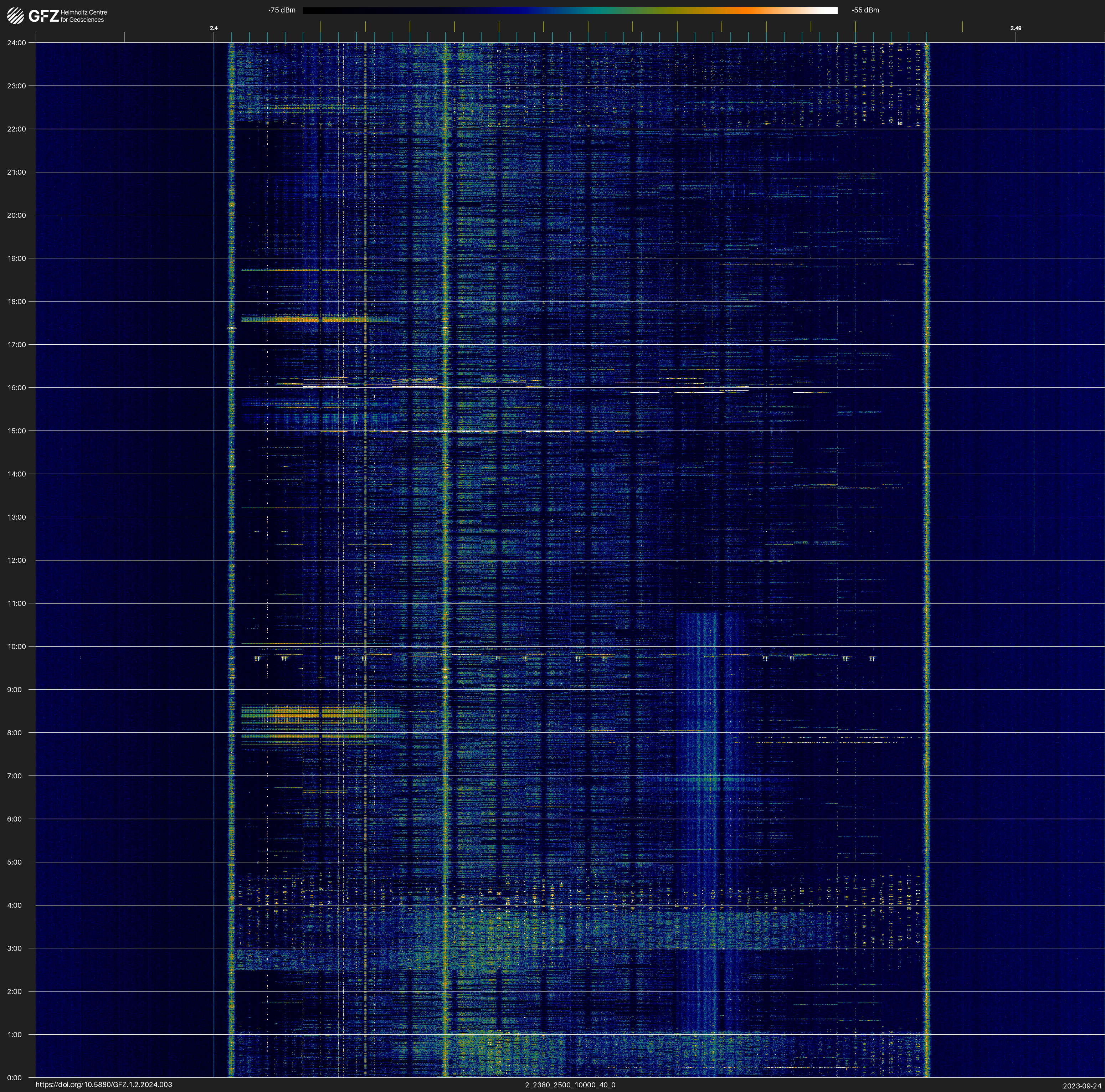Select the 0:00 time axis label

coord(14,1078)
